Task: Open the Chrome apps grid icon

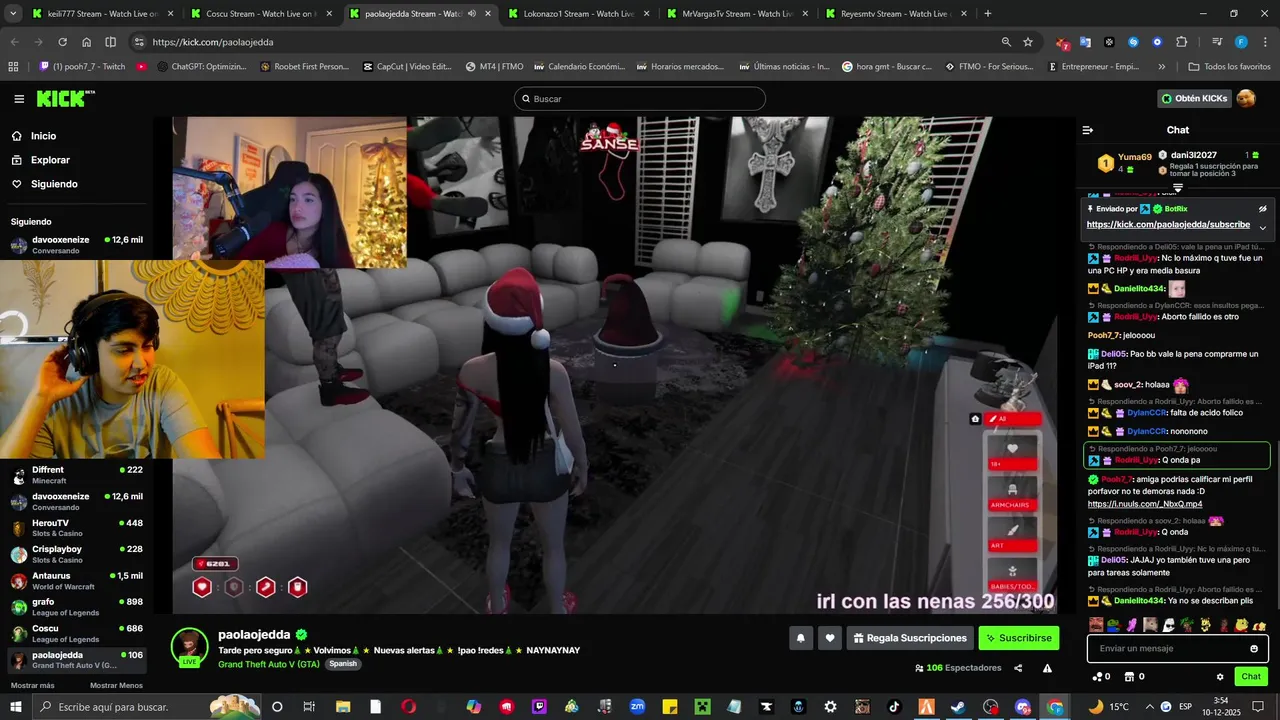Action: click(x=13, y=67)
